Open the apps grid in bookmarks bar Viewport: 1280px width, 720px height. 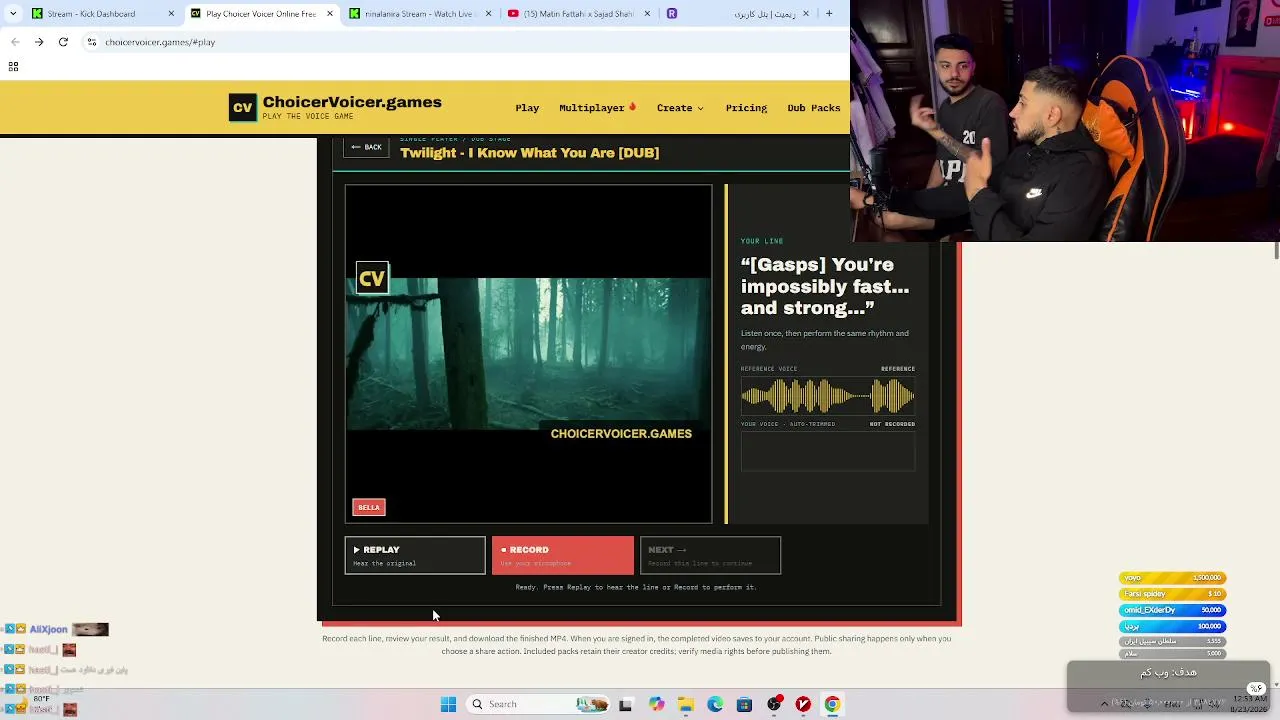[x=13, y=66]
